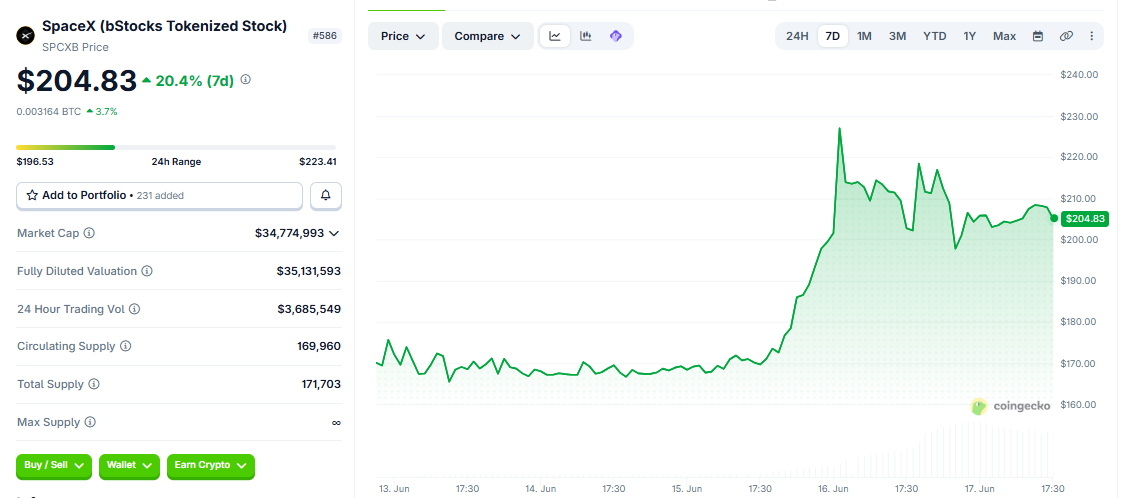Select the line chart view icon

coord(555,36)
